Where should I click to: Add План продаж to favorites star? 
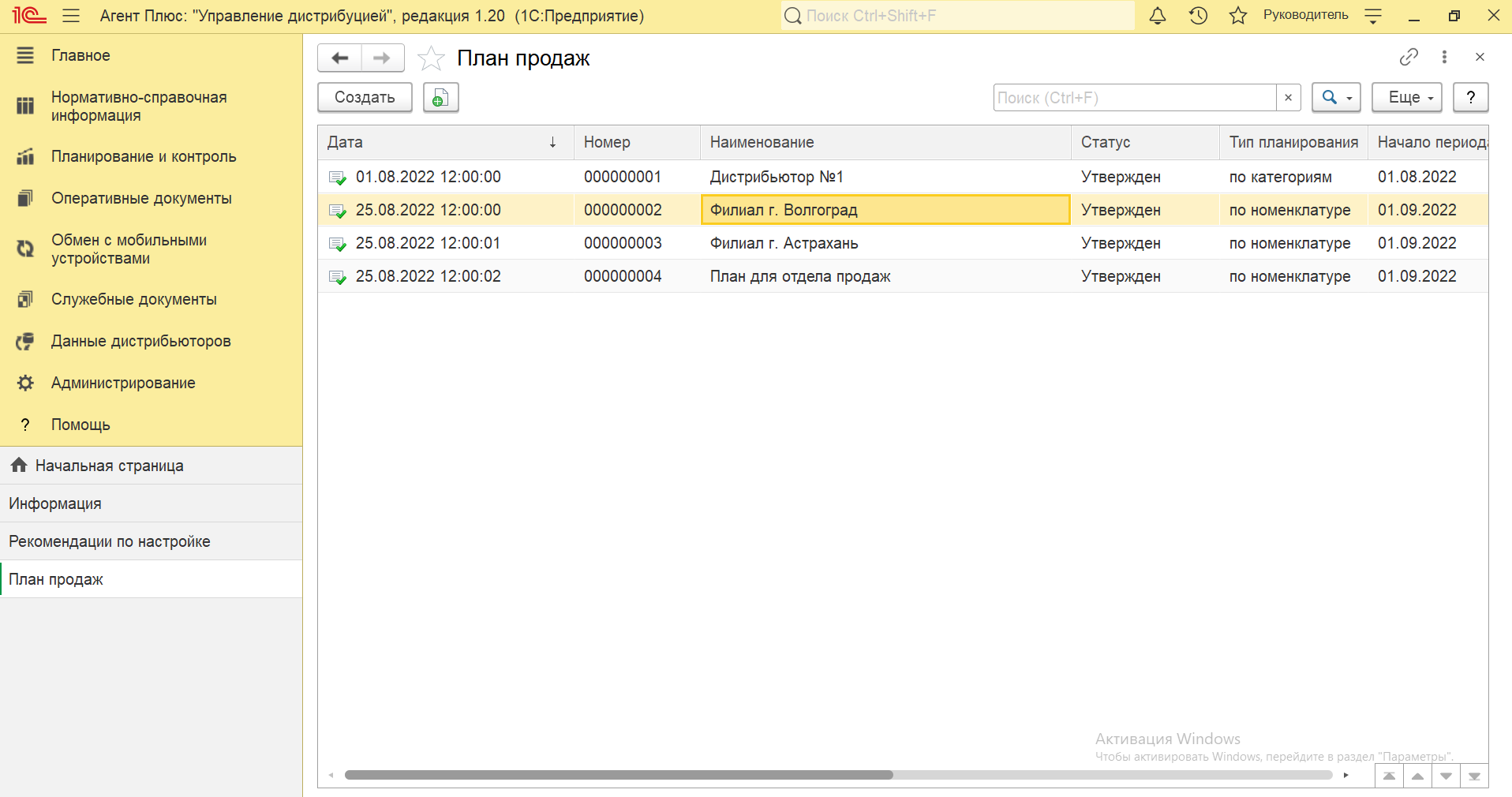[431, 58]
